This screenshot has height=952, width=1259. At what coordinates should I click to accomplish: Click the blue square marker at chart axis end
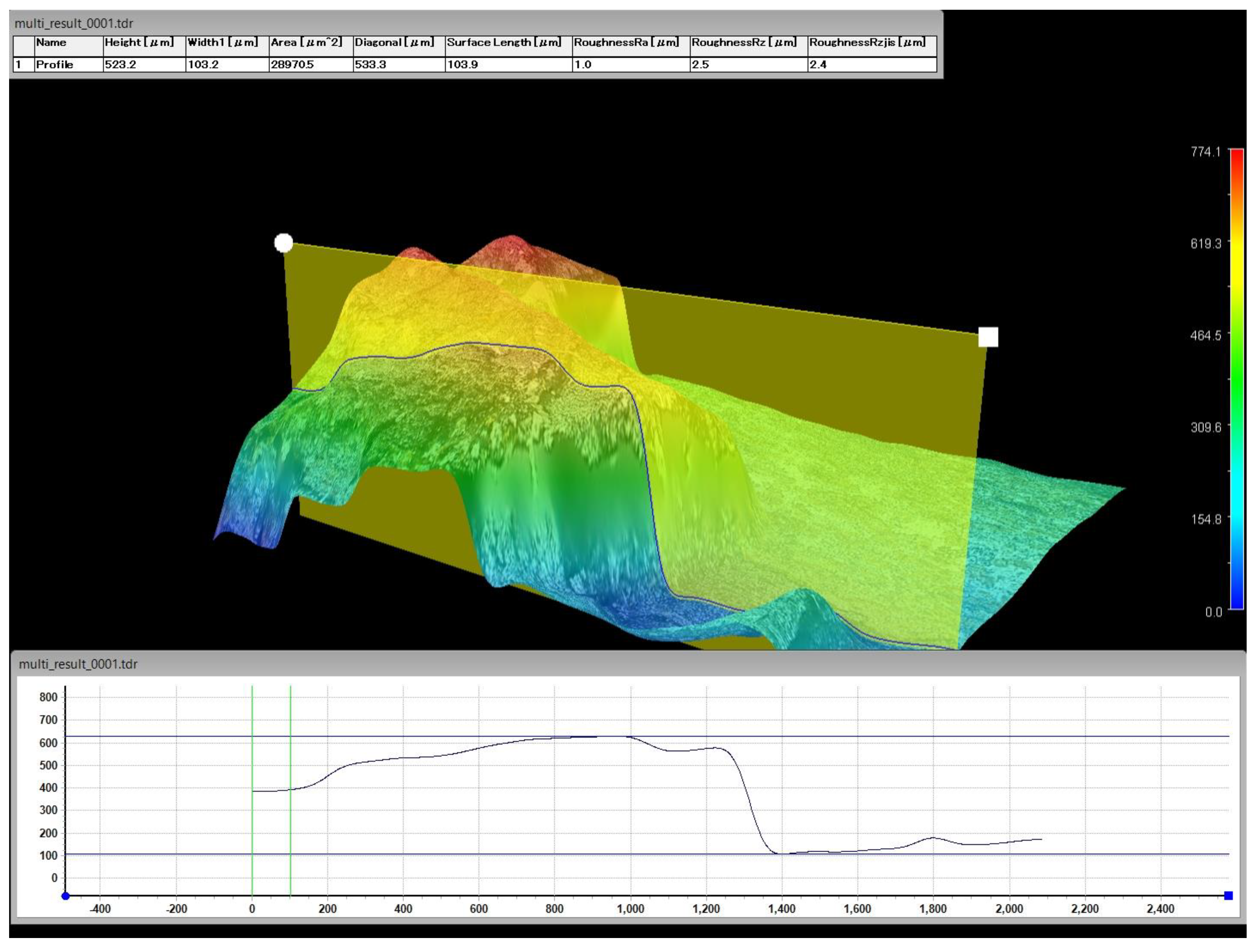[1228, 896]
